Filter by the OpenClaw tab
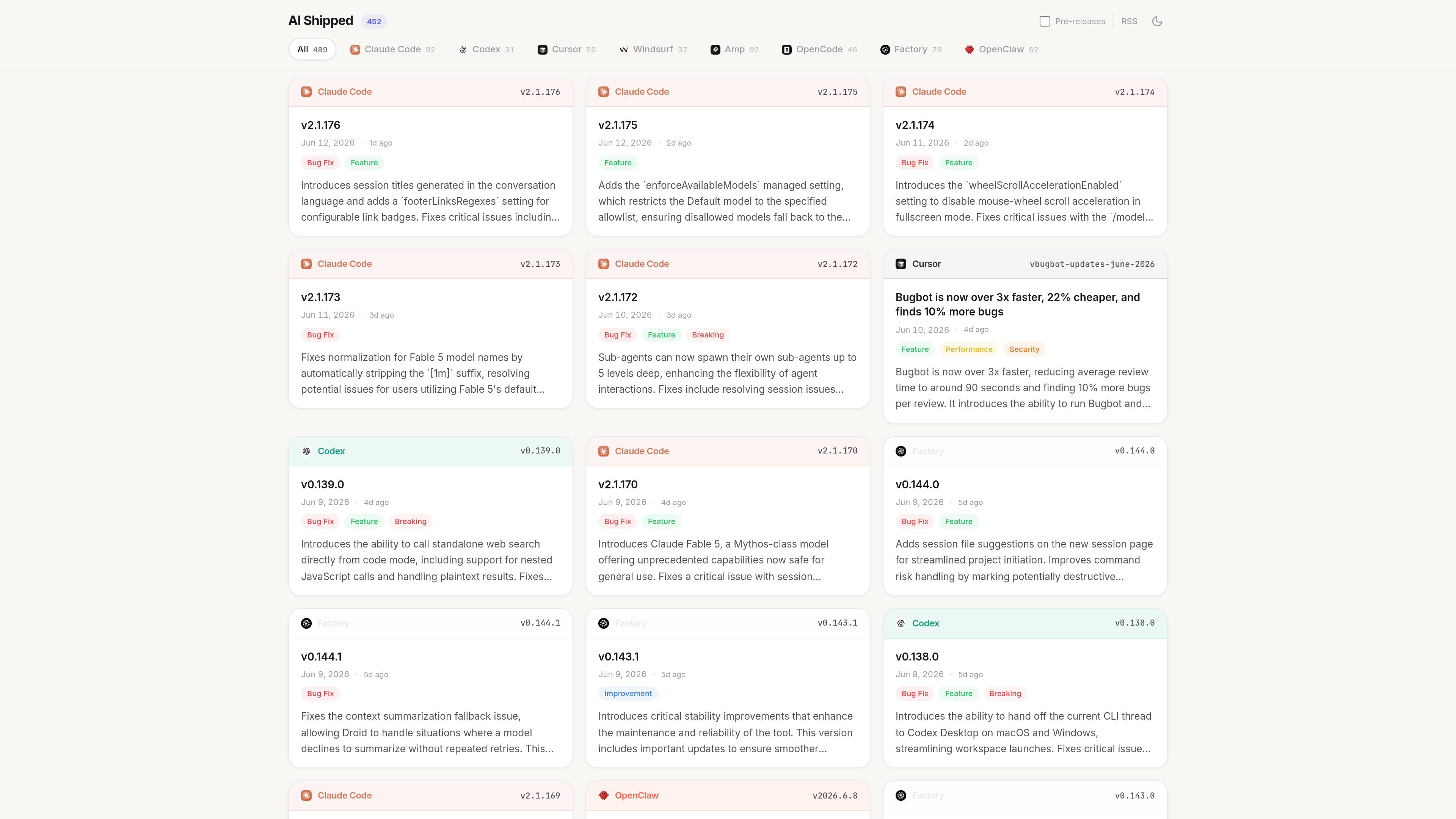1456x819 pixels. pyautogui.click(x=1001, y=49)
